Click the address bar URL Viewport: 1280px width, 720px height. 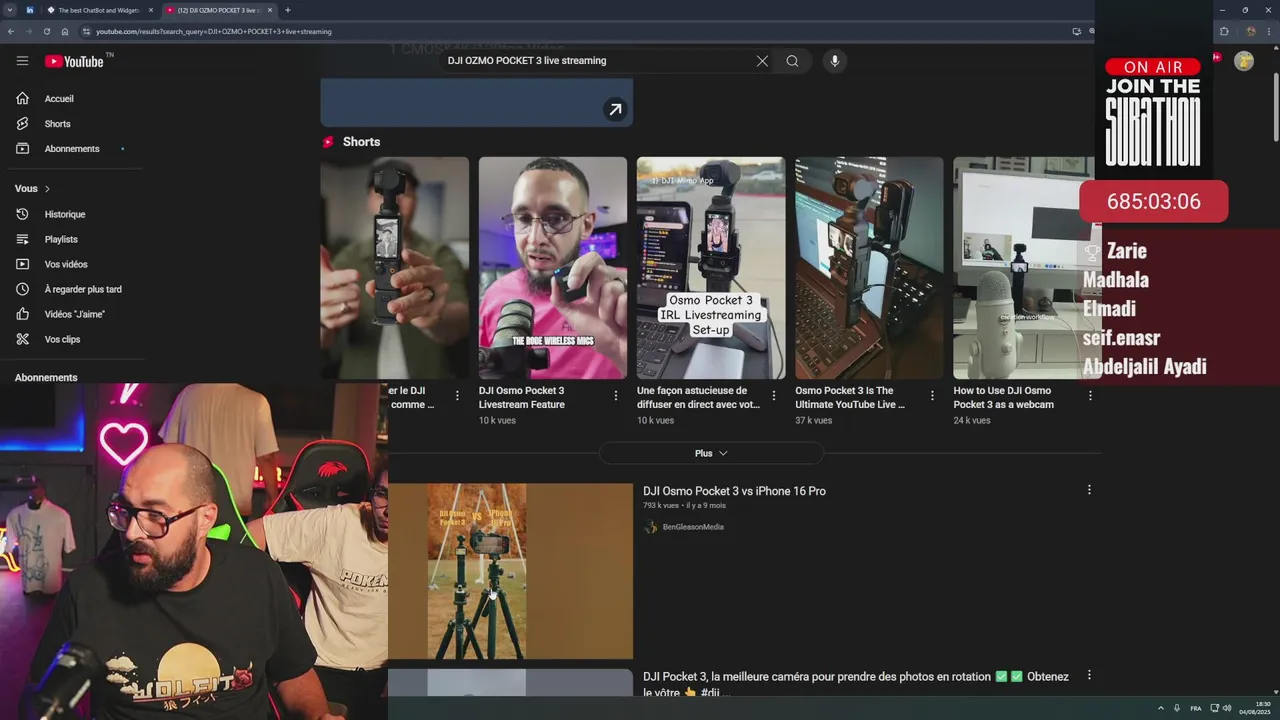(x=213, y=32)
